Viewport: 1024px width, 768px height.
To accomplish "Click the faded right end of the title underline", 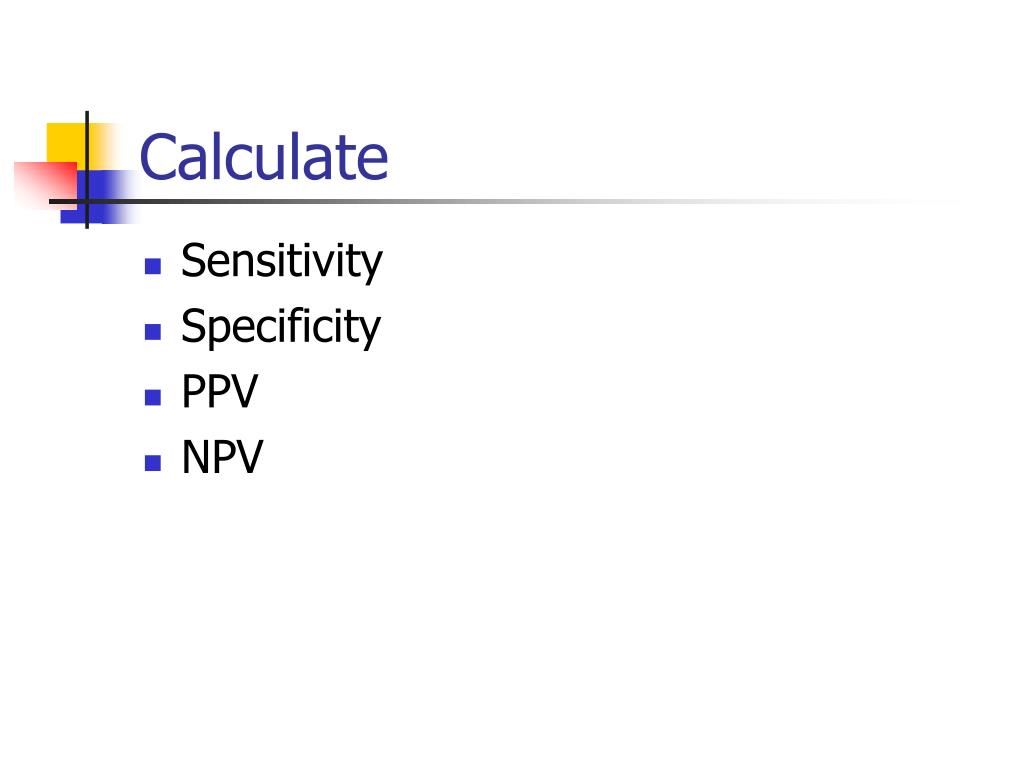I will [882, 201].
